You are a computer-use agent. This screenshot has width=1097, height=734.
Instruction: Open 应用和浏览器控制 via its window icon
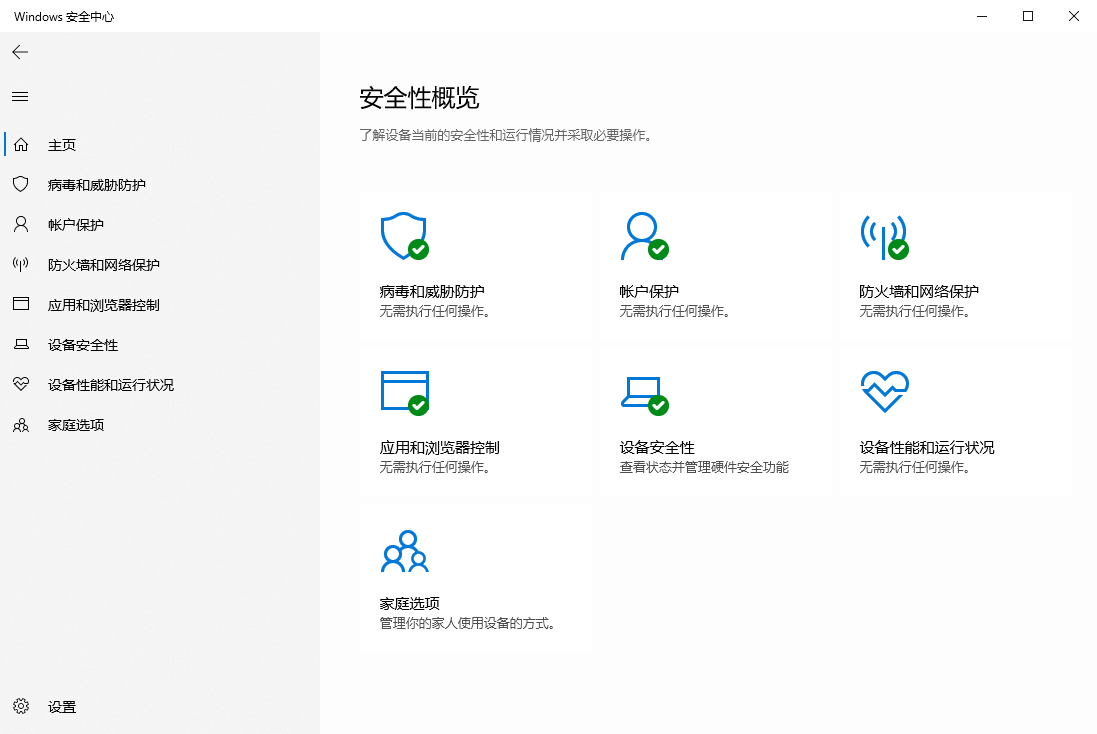(404, 390)
